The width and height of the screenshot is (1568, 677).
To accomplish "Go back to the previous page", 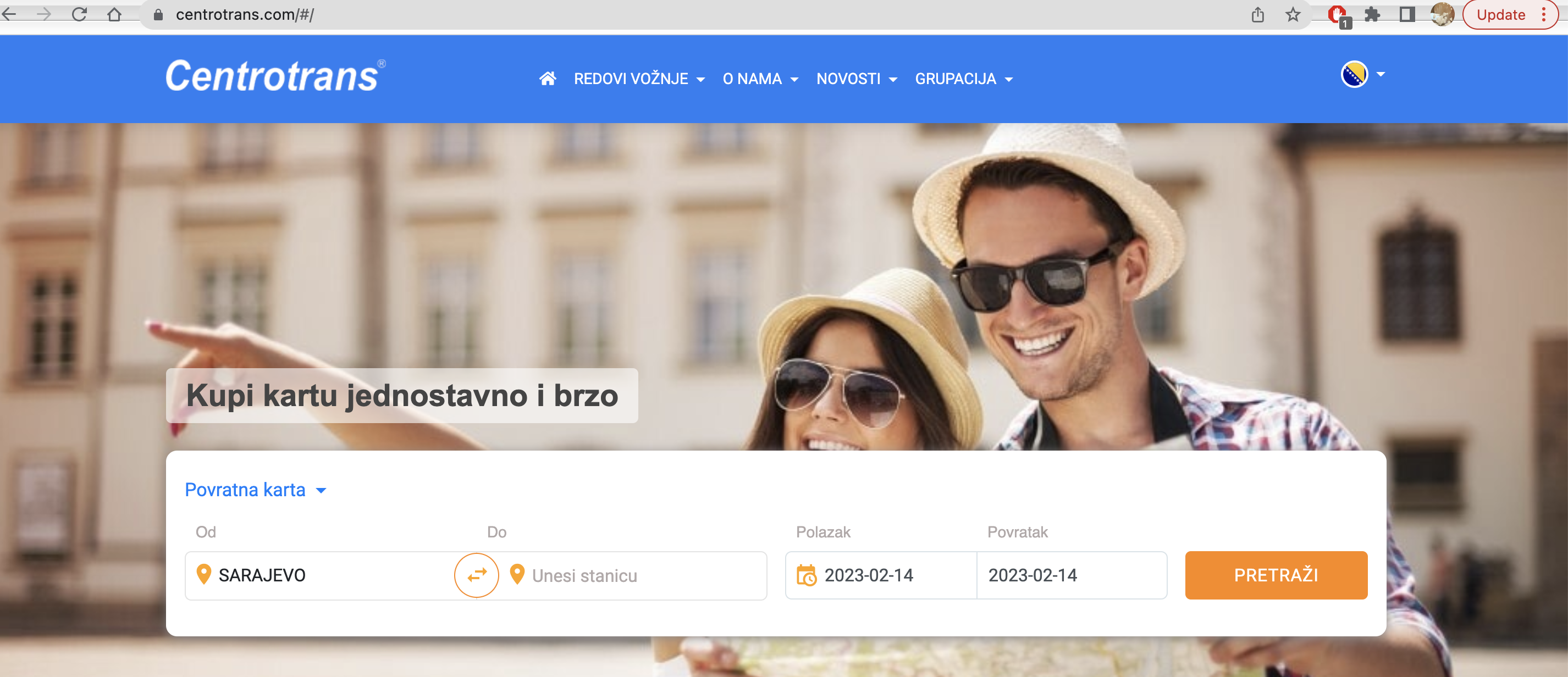I will [x=9, y=14].
